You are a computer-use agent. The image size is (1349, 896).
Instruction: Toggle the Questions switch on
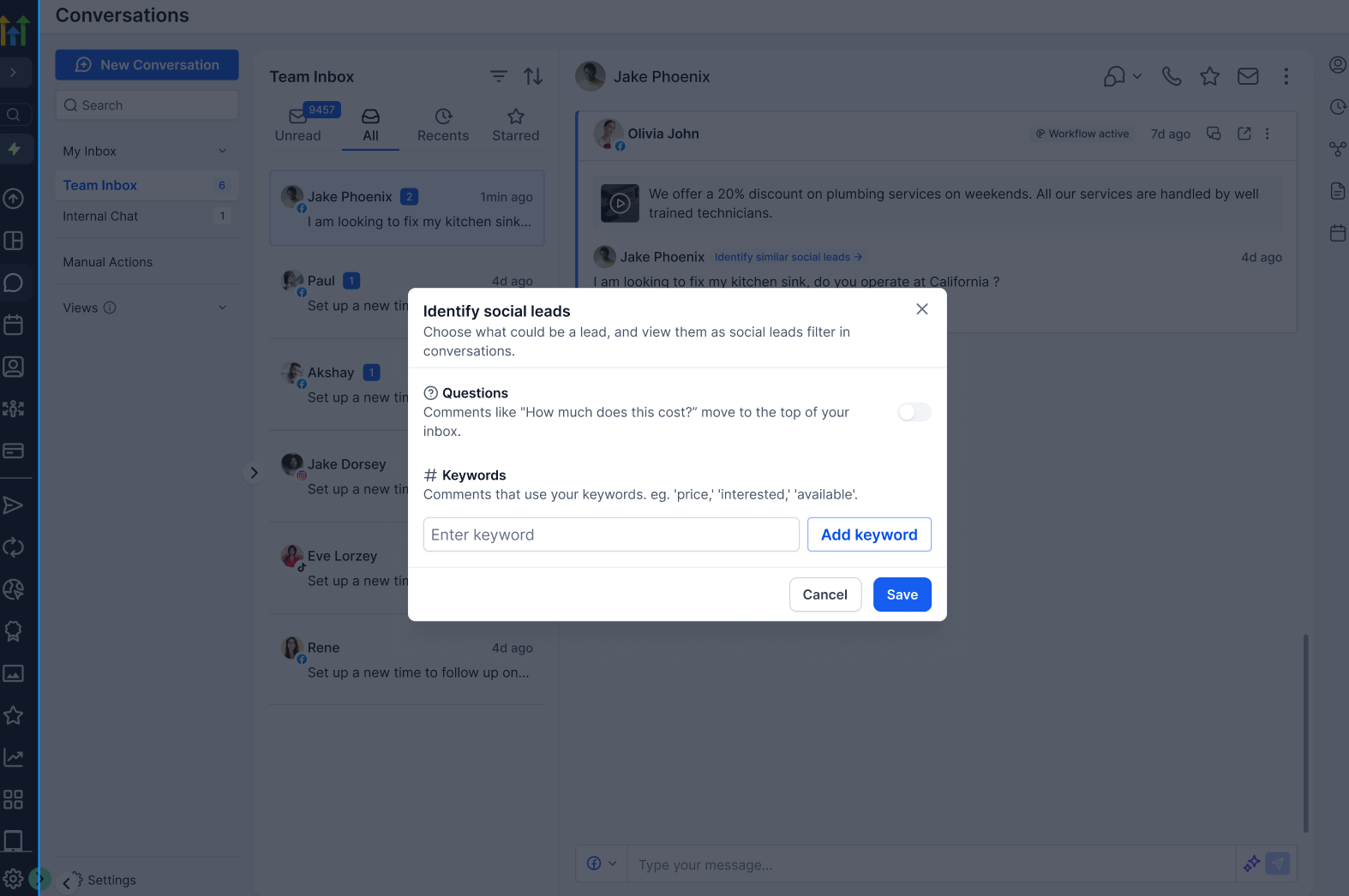[914, 412]
